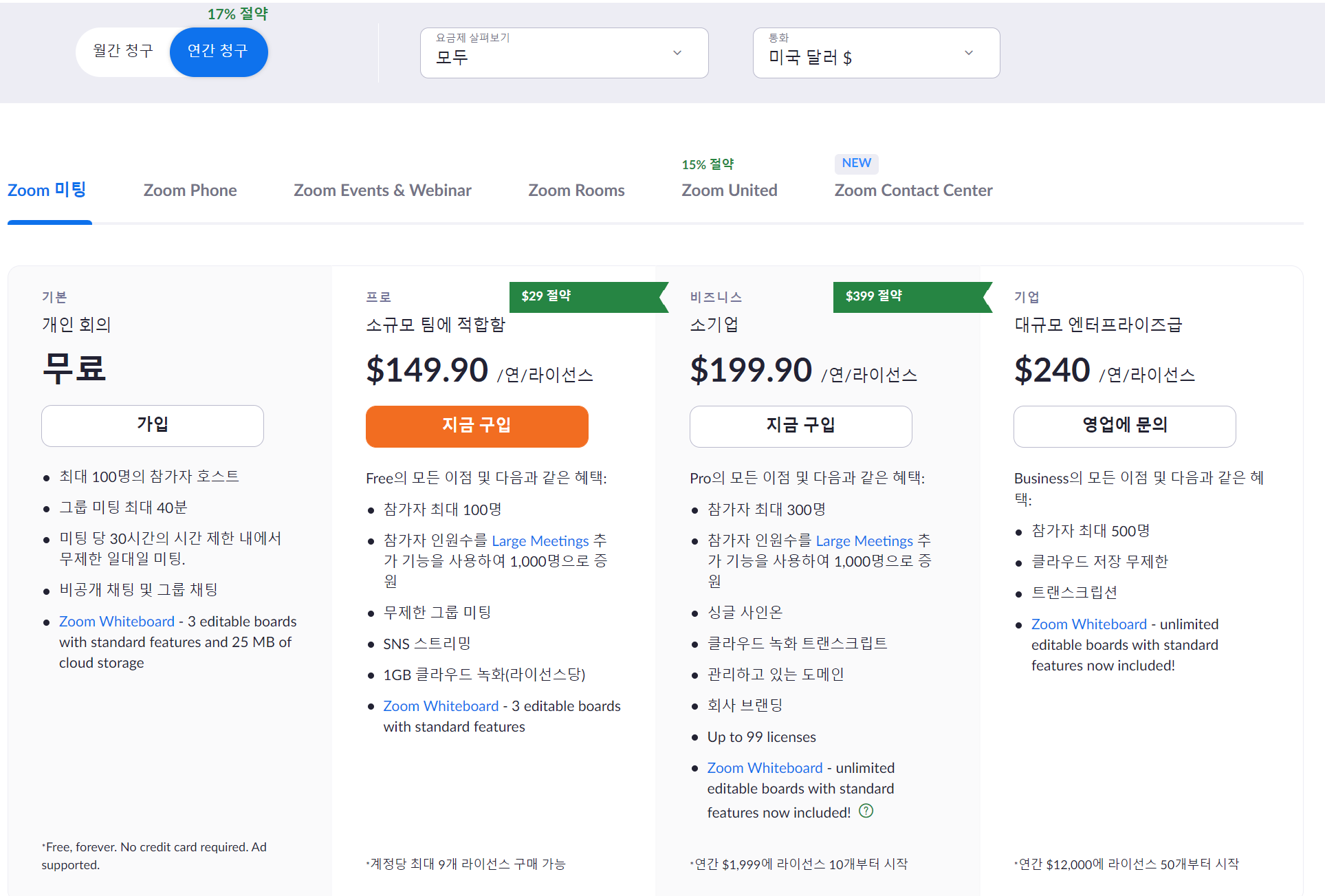1325x896 pixels.
Task: Open Large Meetings link in Pro plan
Action: pyautogui.click(x=540, y=541)
